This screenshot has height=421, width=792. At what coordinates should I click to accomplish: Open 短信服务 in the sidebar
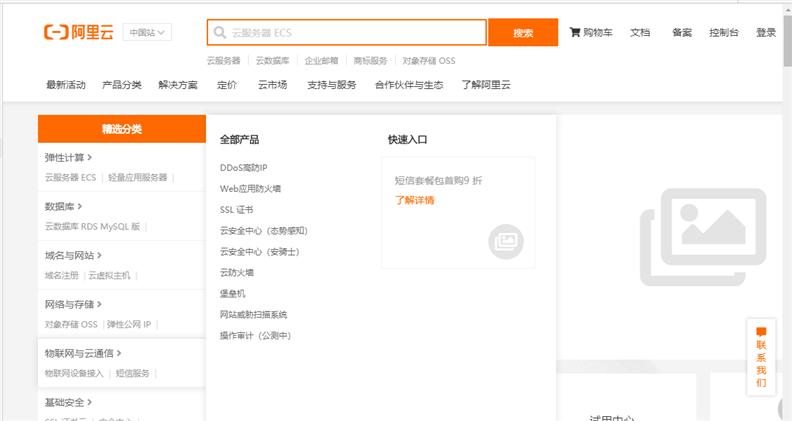tap(133, 373)
